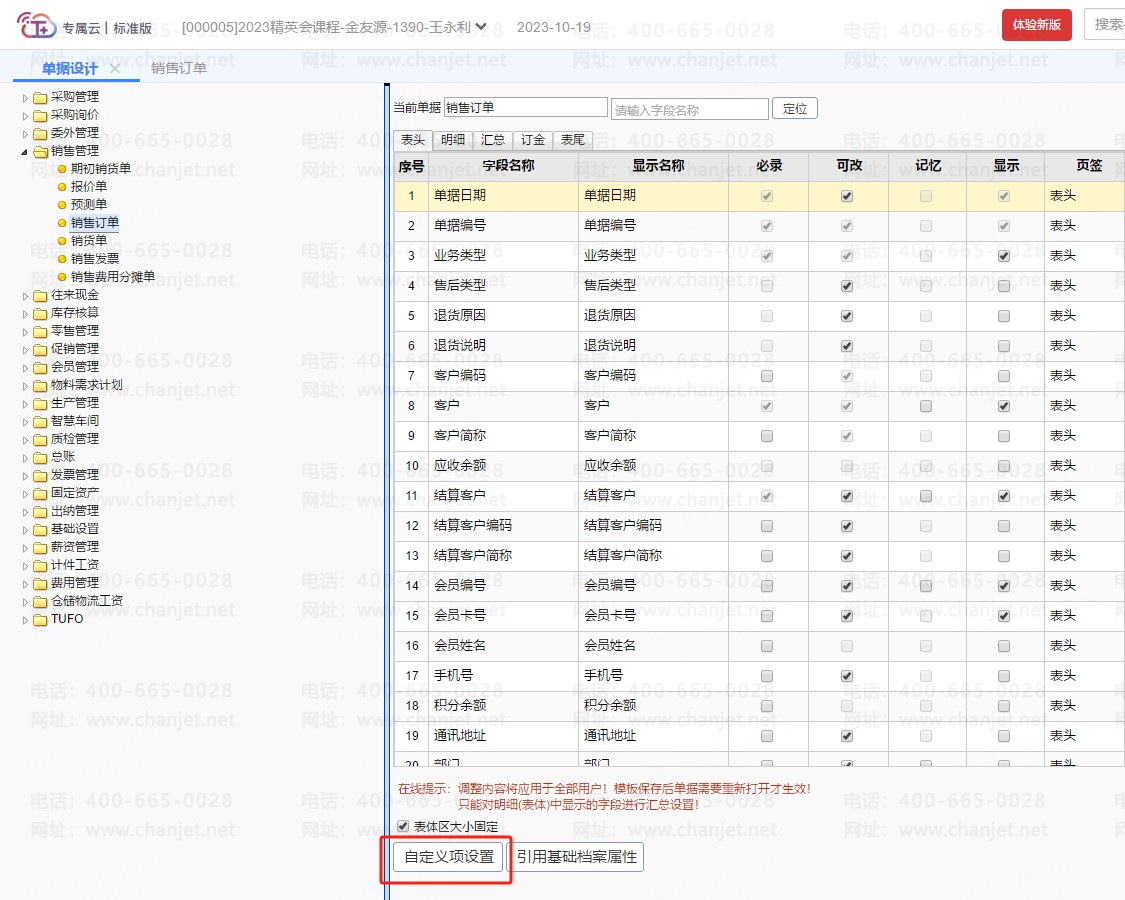Image resolution: width=1125 pixels, height=900 pixels.
Task: Toggle 显示 checkbox for 客户 row
Action: pos(1004,406)
